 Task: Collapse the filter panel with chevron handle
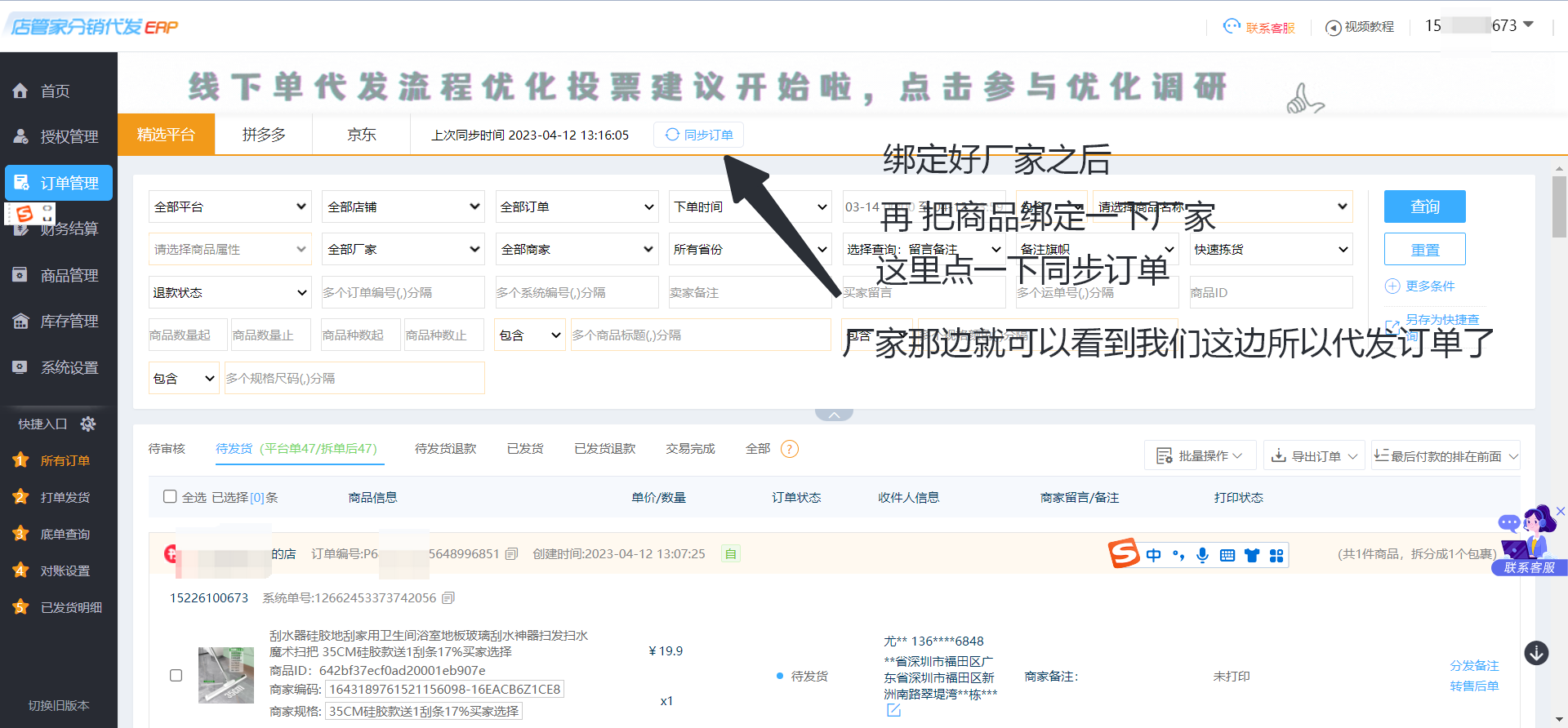click(x=834, y=415)
